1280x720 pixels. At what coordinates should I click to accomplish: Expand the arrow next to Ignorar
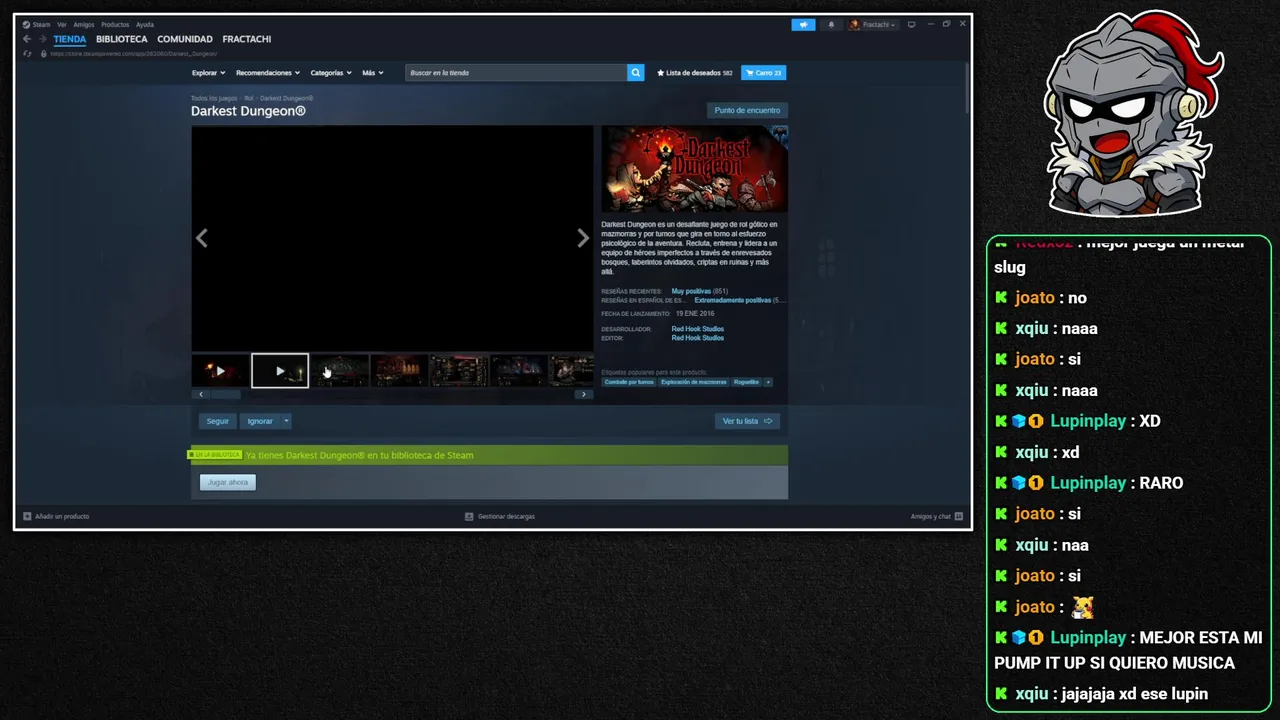[286, 421]
